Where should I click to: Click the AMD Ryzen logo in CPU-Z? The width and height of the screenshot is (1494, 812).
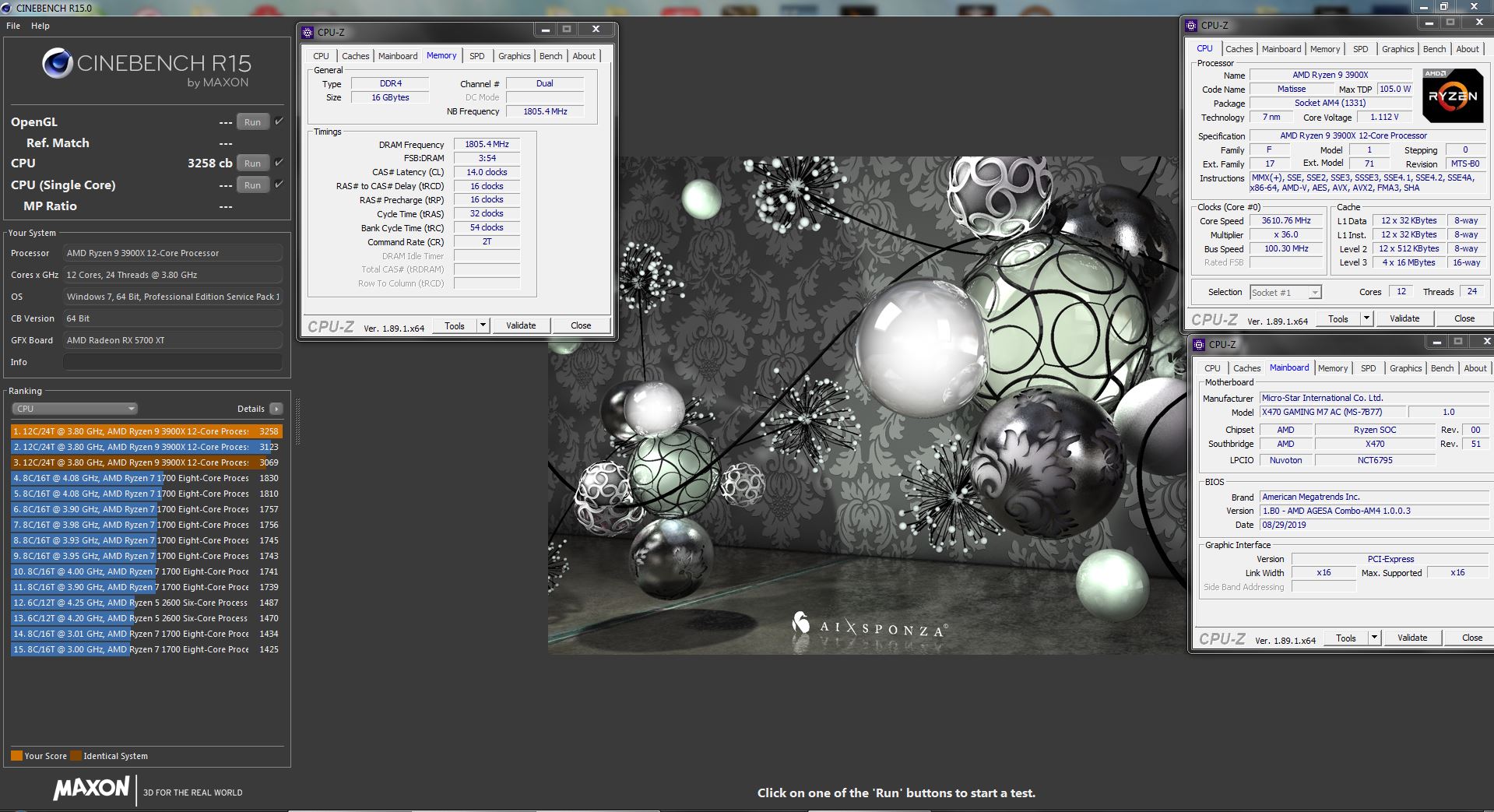pyautogui.click(x=1453, y=96)
